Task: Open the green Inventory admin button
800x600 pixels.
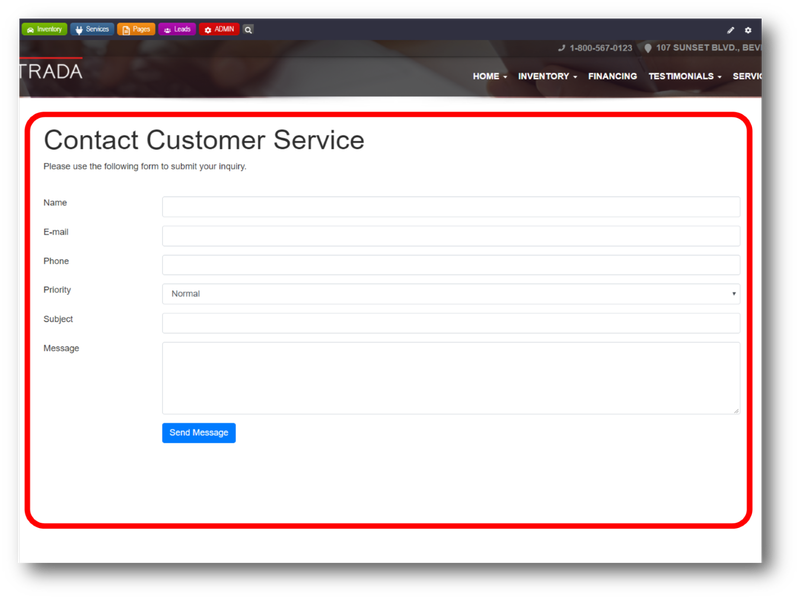Action: pyautogui.click(x=44, y=30)
